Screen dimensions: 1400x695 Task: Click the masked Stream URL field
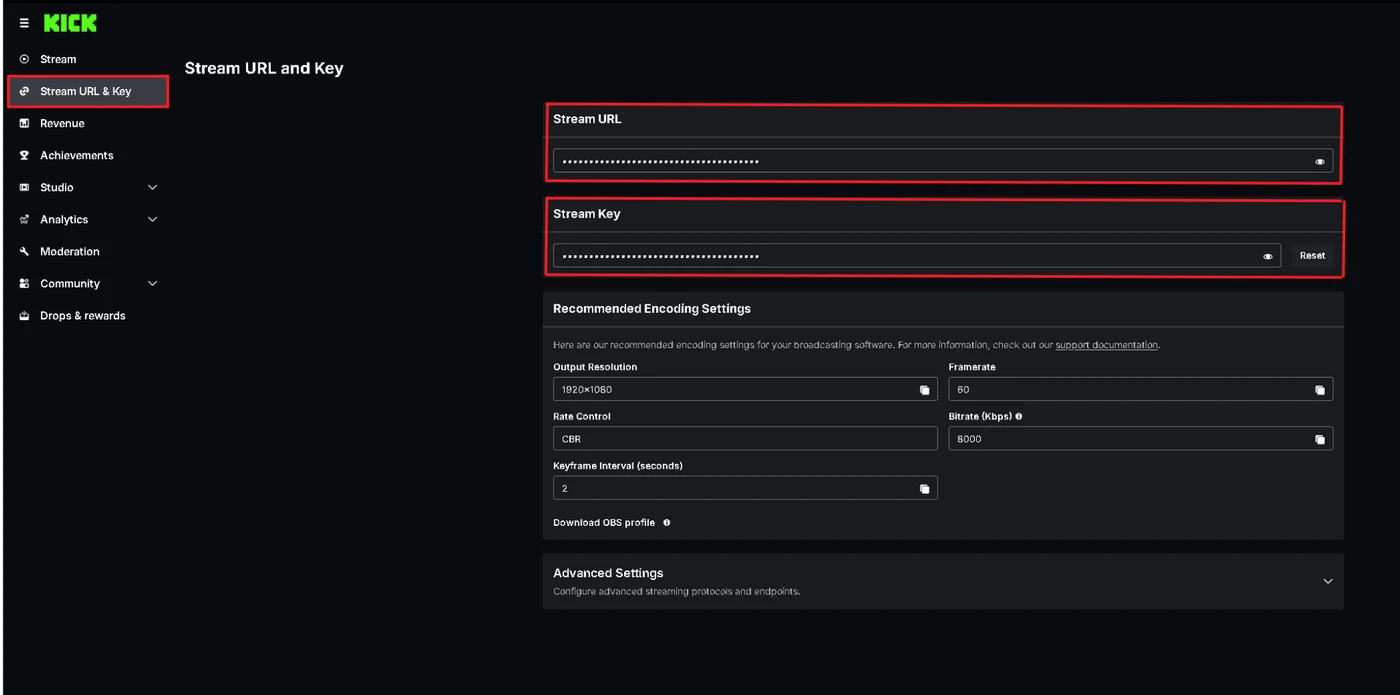(943, 161)
